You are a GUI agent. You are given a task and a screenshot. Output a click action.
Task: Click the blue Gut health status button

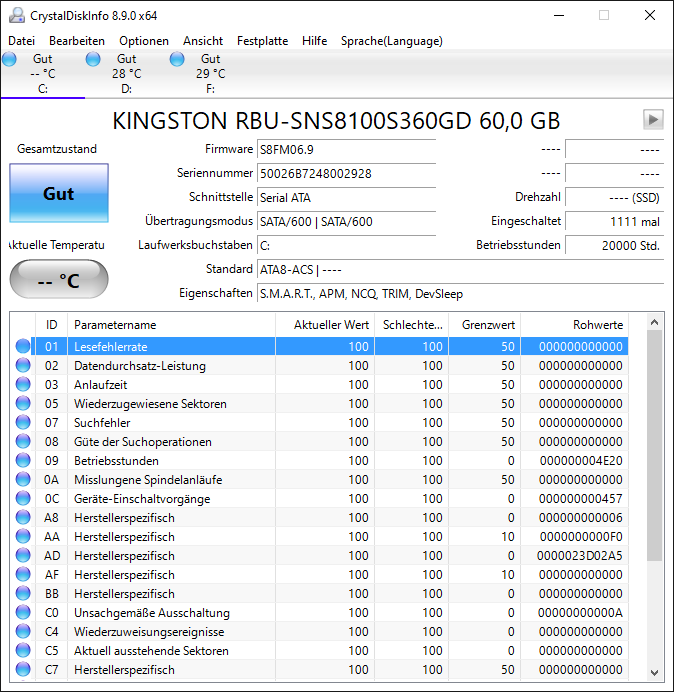pos(59,193)
